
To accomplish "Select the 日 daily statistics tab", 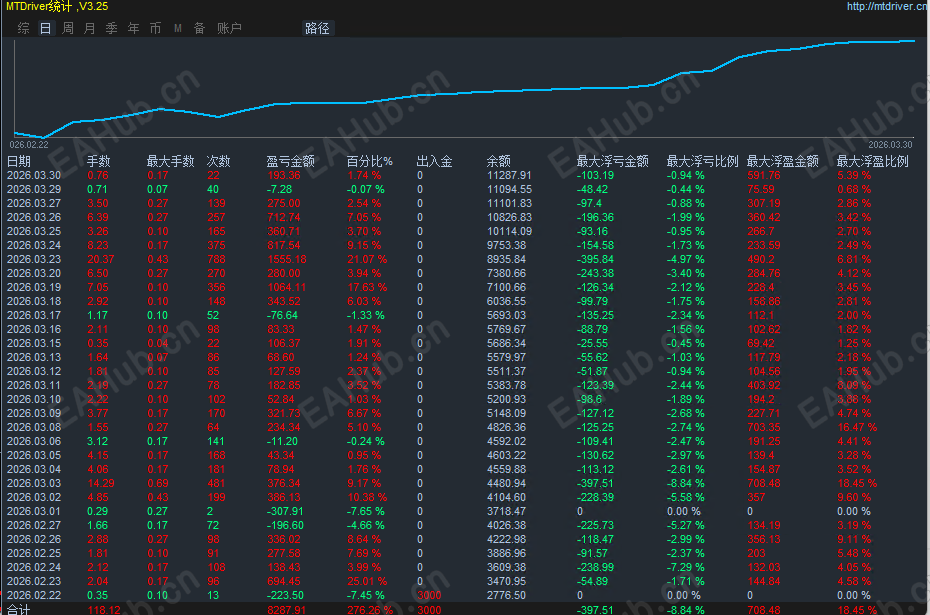I will click(x=46, y=28).
